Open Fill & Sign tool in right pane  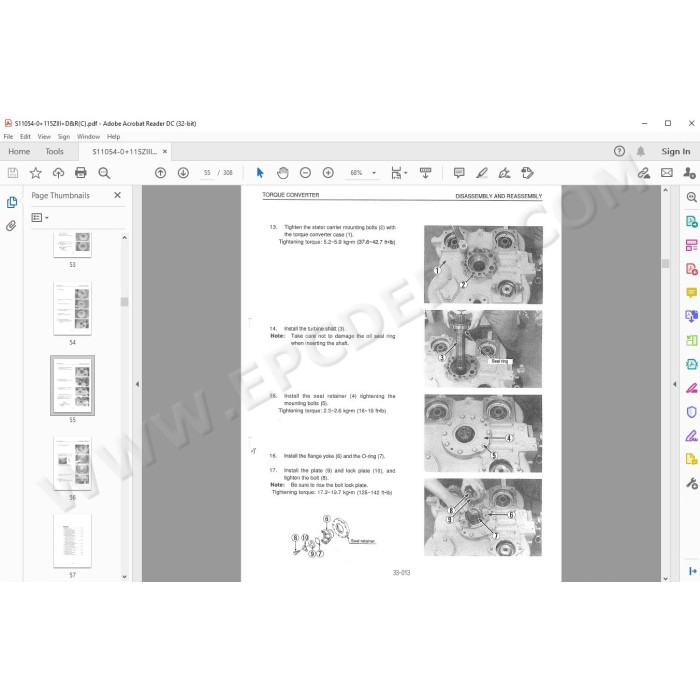pyautogui.click(x=692, y=435)
